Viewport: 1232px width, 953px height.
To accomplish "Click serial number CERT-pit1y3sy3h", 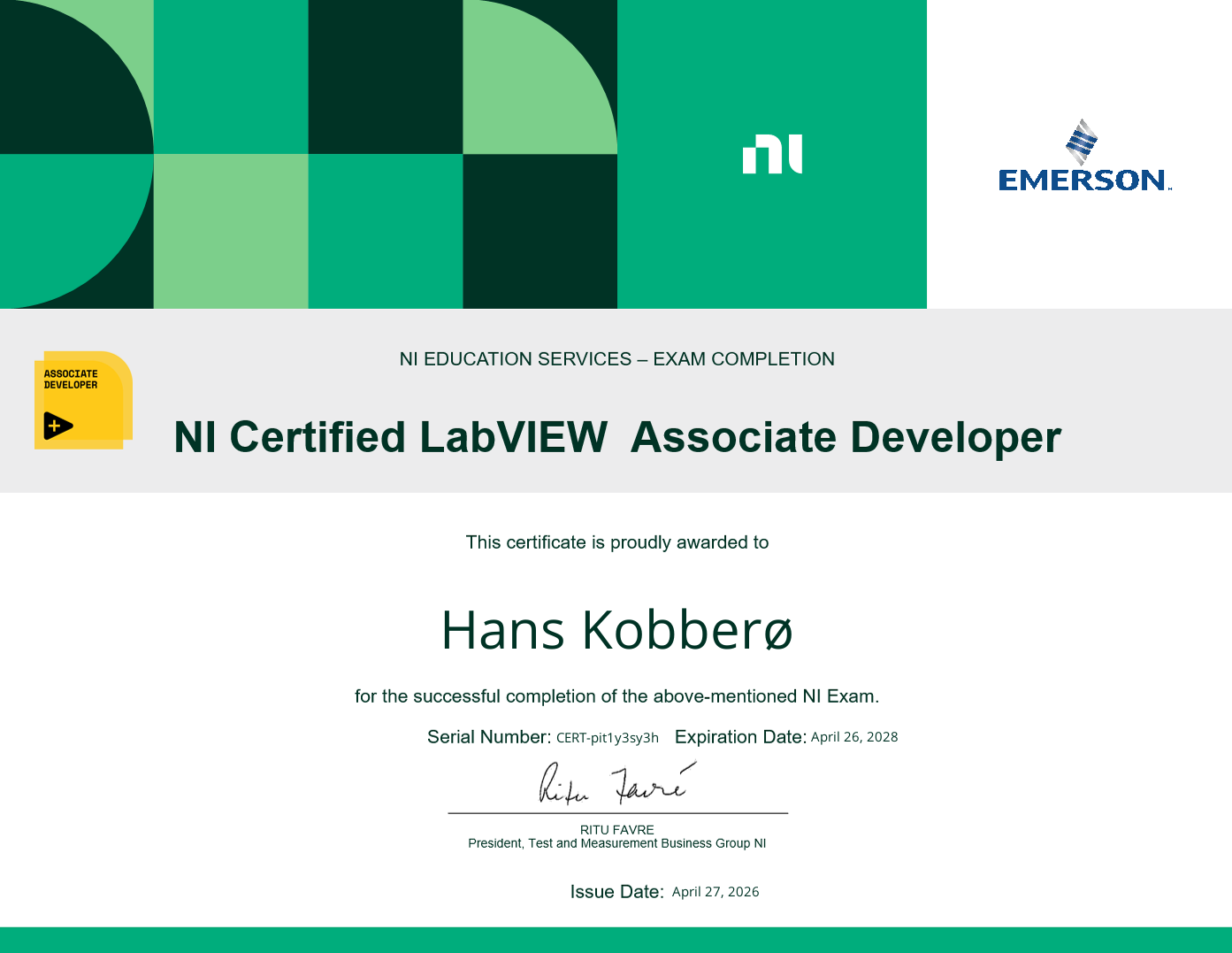I will coord(607,738).
